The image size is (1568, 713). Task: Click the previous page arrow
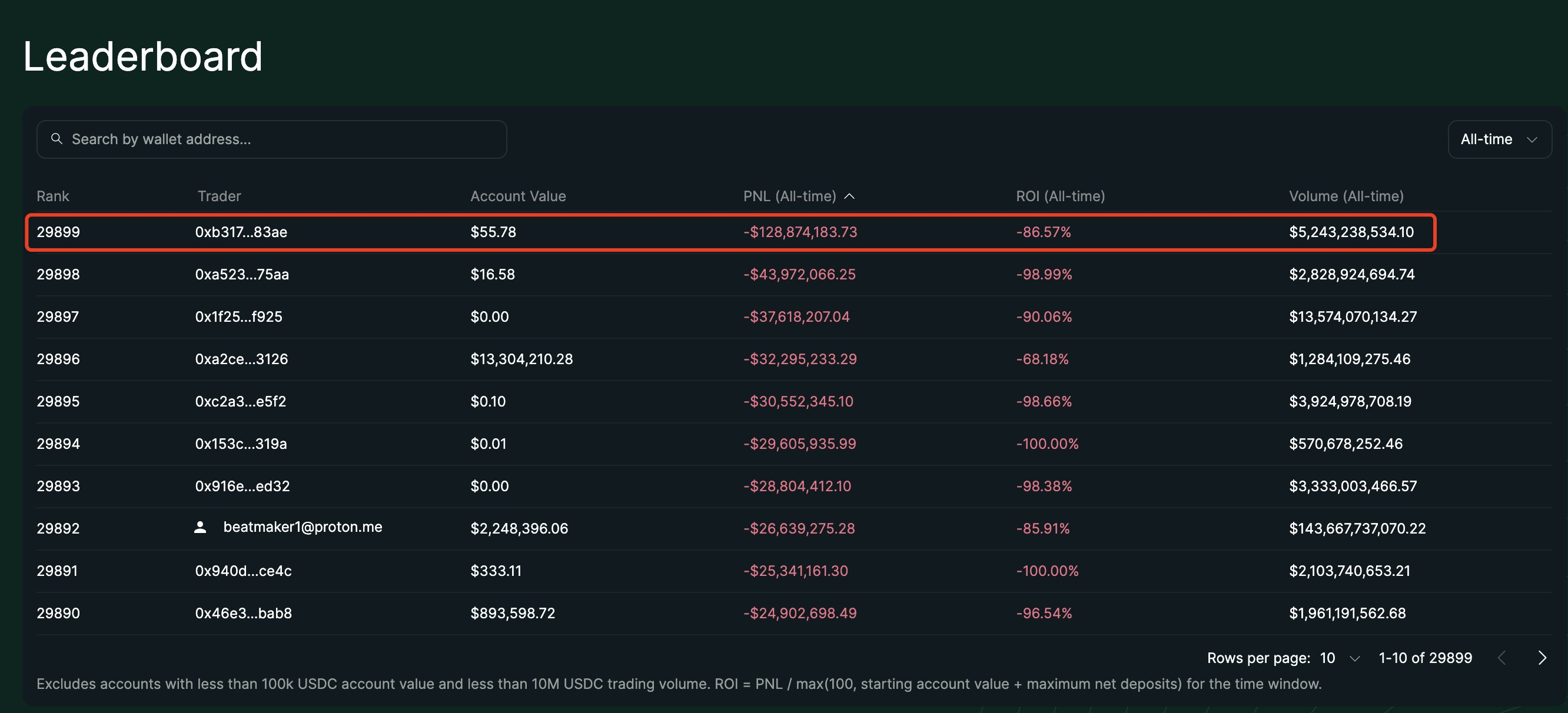point(1501,658)
